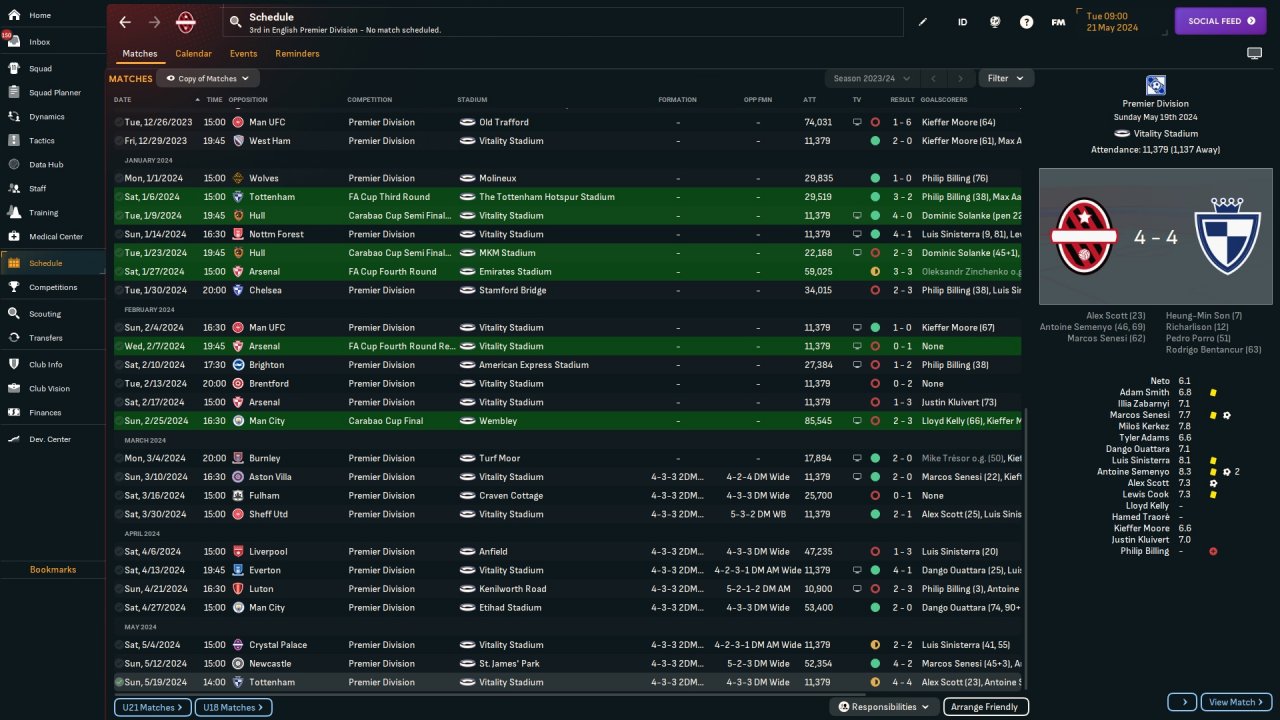1280x720 pixels.
Task: Toggle the marker circle on the 4/6/2024 Liverpool row
Action: pos(119,551)
